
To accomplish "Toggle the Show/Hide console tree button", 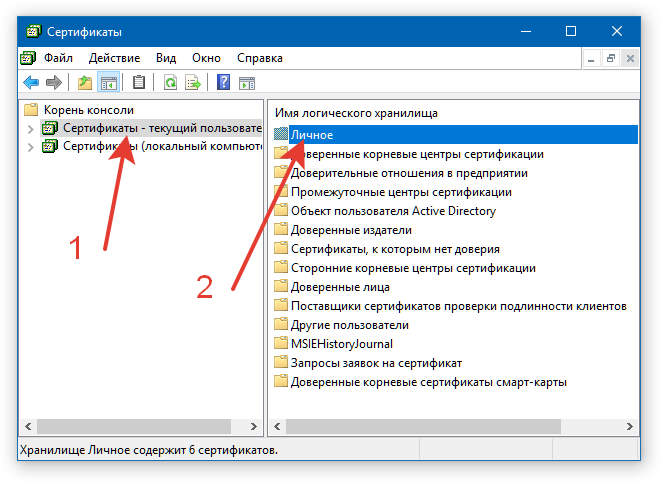I will pyautogui.click(x=108, y=82).
